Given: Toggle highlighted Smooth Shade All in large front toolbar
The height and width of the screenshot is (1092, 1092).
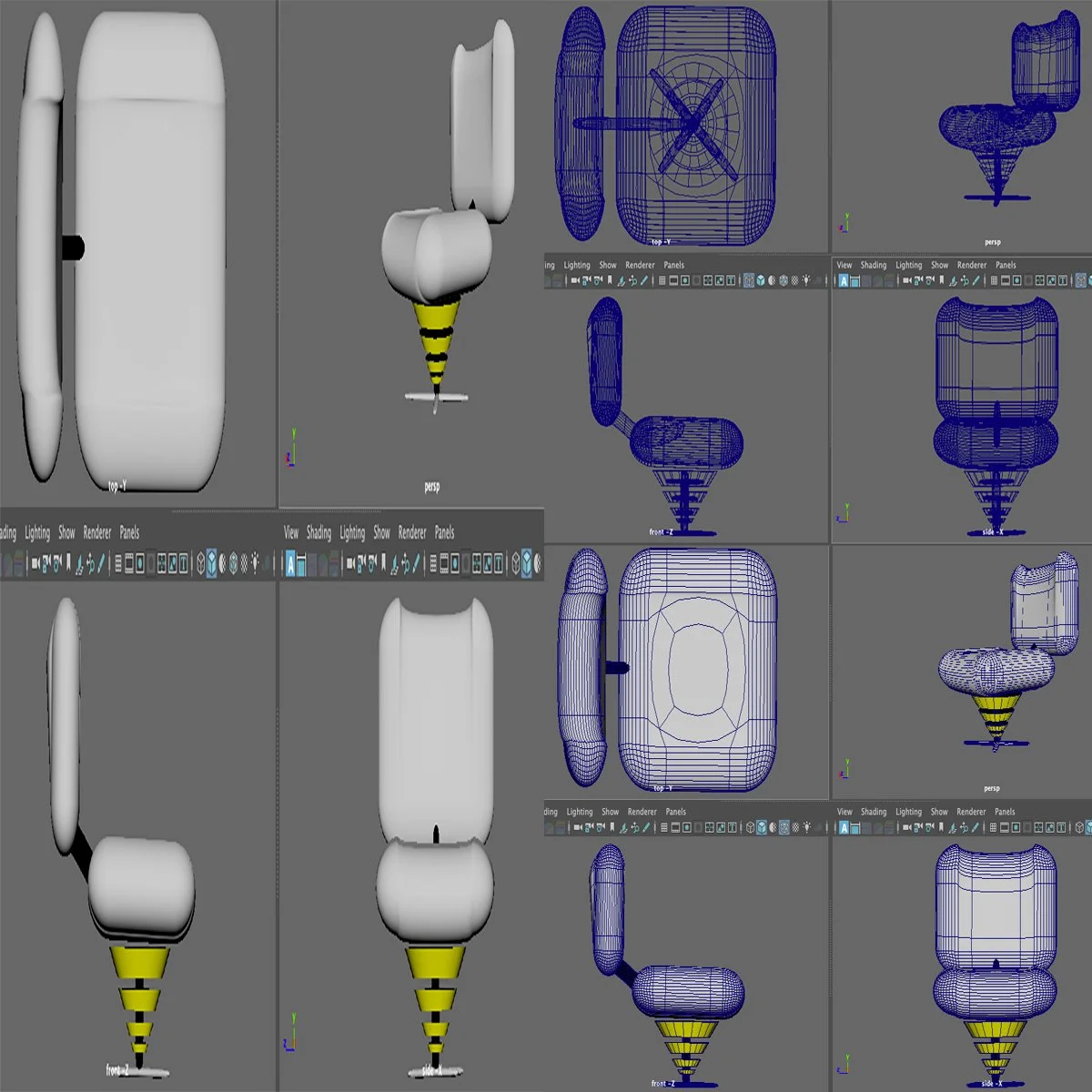Looking at the screenshot, I should 211,564.
